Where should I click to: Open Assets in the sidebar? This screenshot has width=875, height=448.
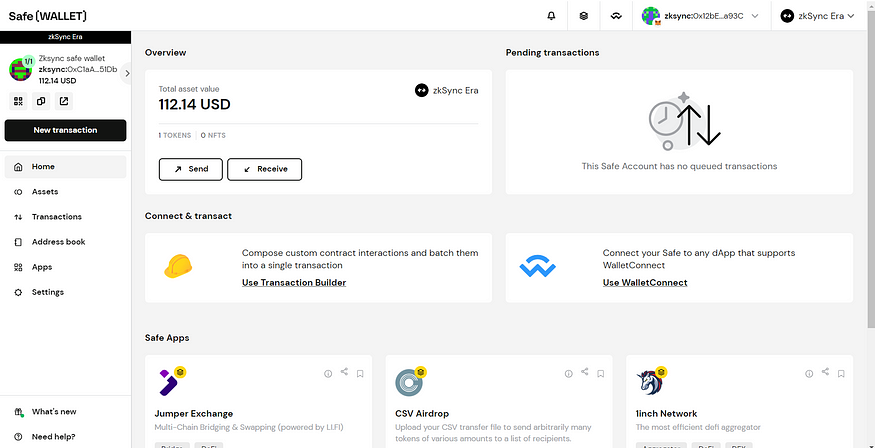click(x=65, y=192)
